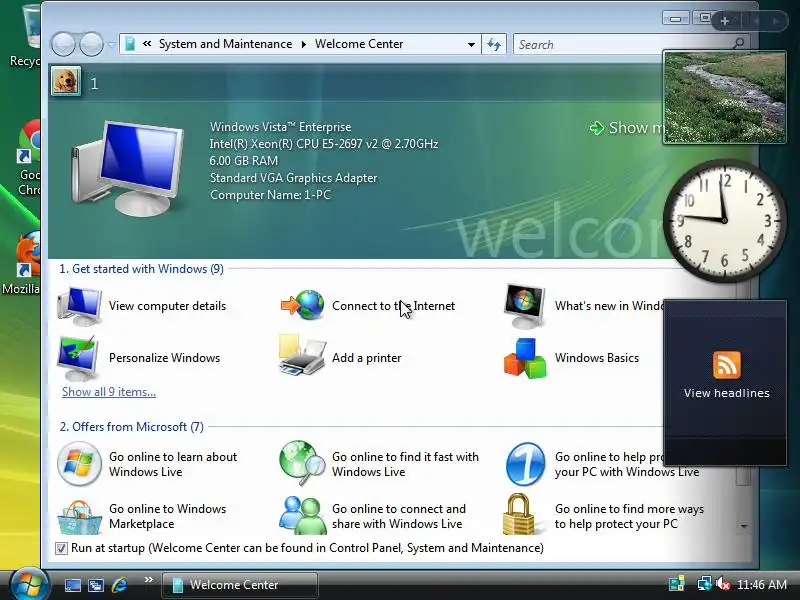Viewport: 800px width, 600px height.
Task: Select find it fast with Windows Live icon
Action: (302, 463)
